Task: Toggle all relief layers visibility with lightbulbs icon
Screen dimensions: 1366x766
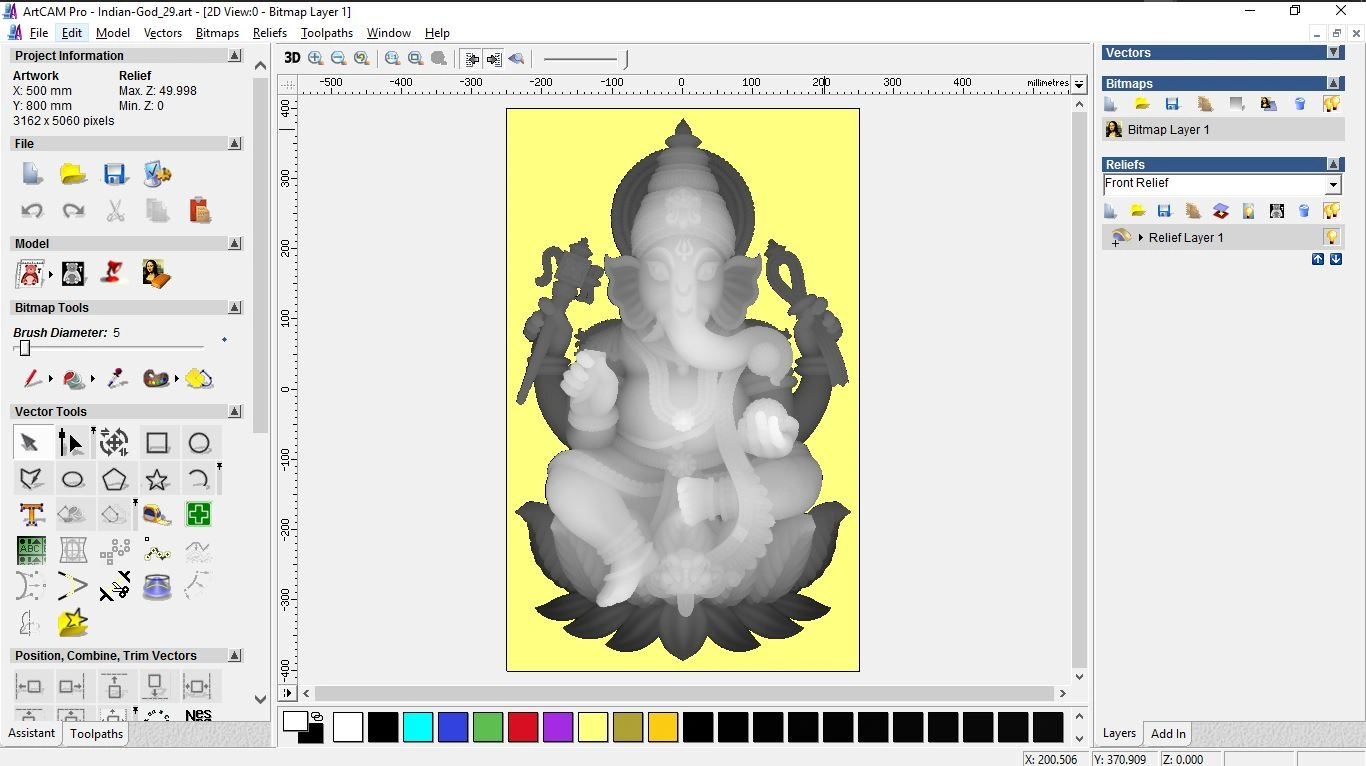Action: 1331,211
